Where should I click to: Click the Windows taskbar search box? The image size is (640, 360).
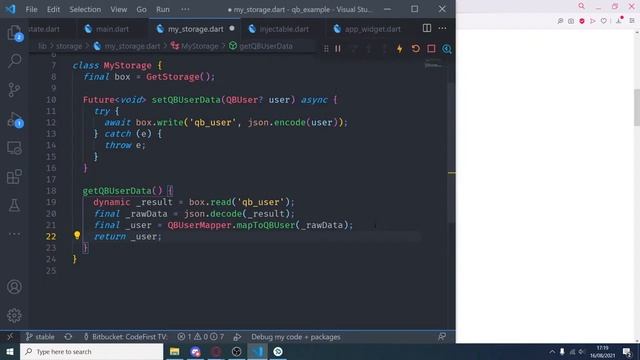(91, 351)
